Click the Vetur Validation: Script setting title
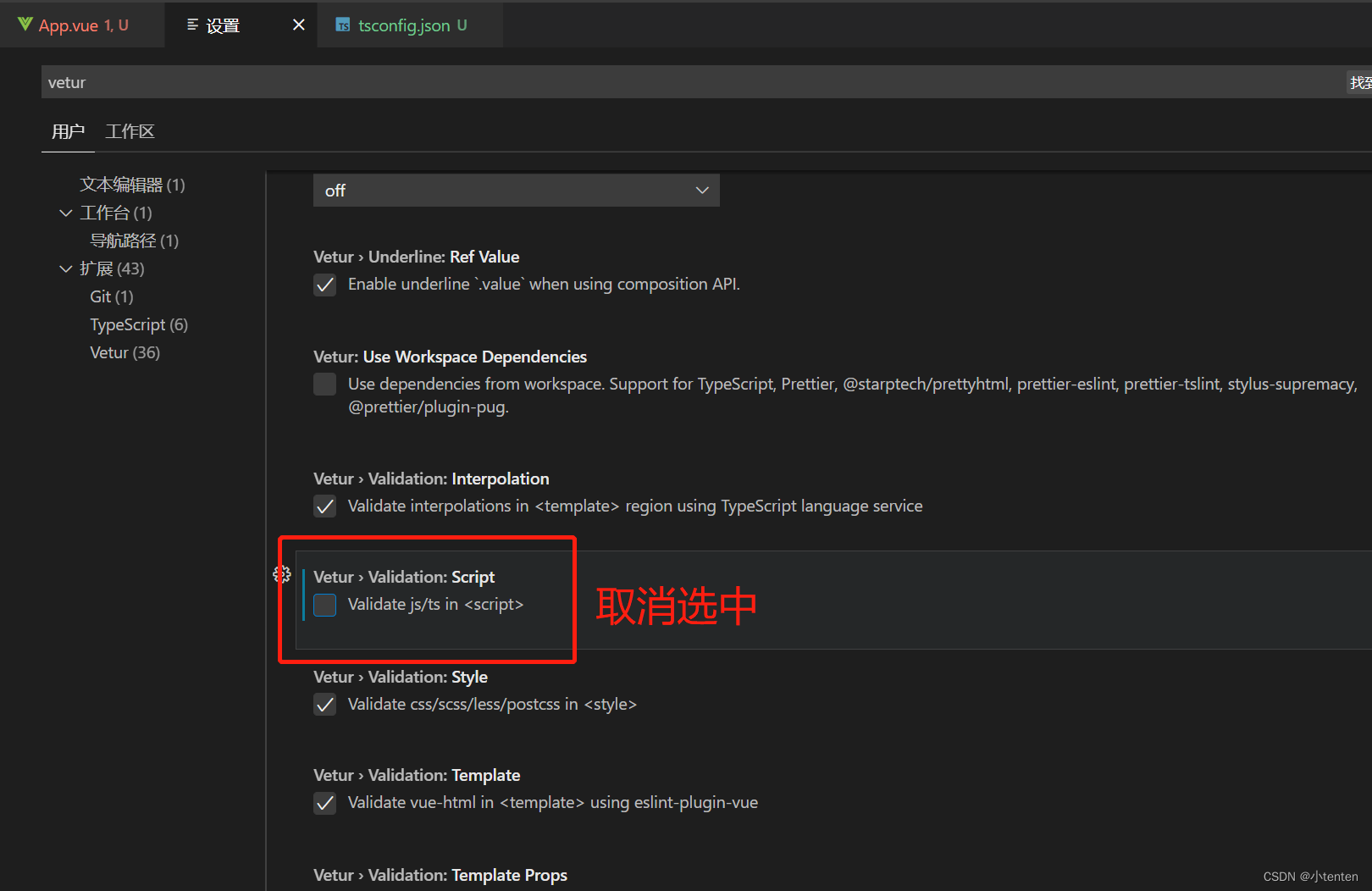The height and width of the screenshot is (891, 1372). click(404, 577)
